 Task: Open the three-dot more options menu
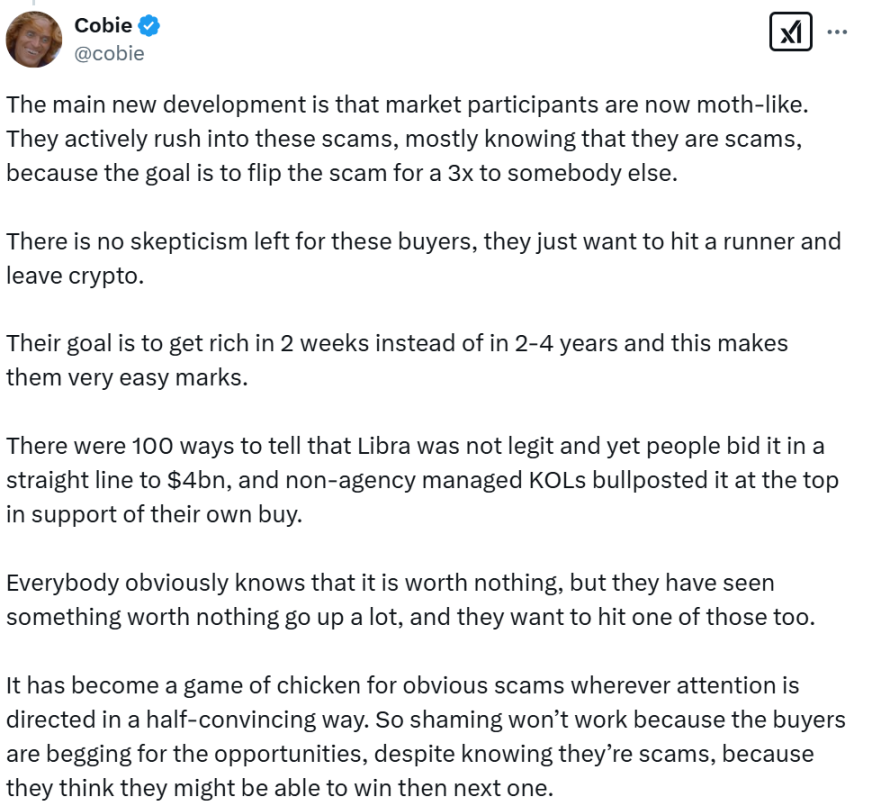click(x=838, y=31)
